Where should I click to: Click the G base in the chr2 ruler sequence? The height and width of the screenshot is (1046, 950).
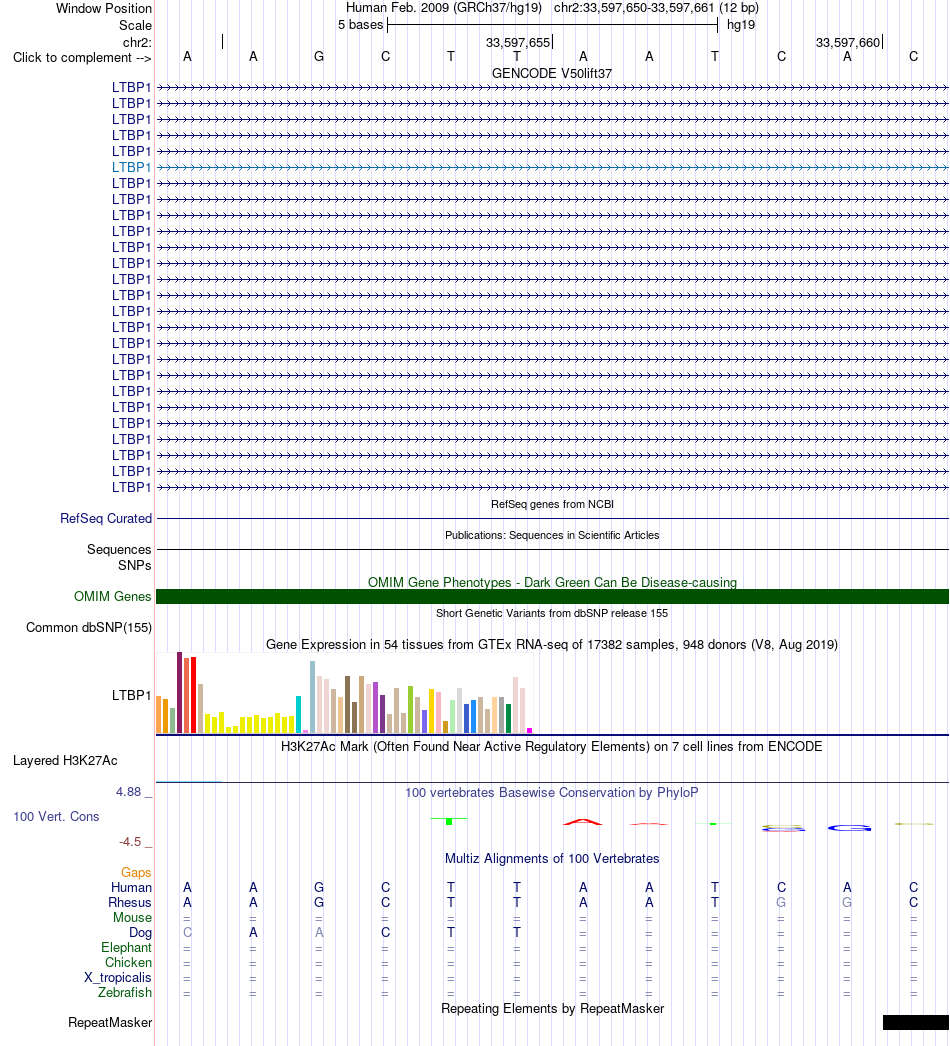coord(319,57)
